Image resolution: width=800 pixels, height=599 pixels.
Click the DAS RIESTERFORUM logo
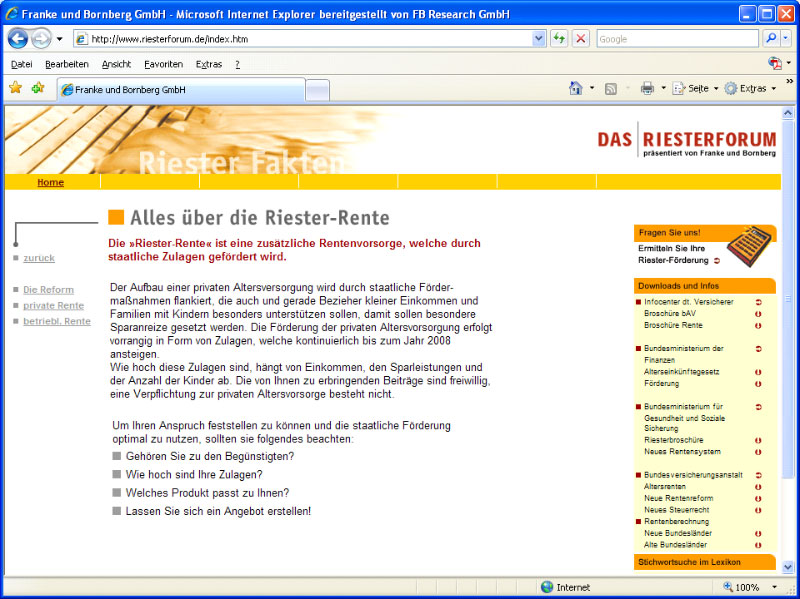pyautogui.click(x=687, y=140)
